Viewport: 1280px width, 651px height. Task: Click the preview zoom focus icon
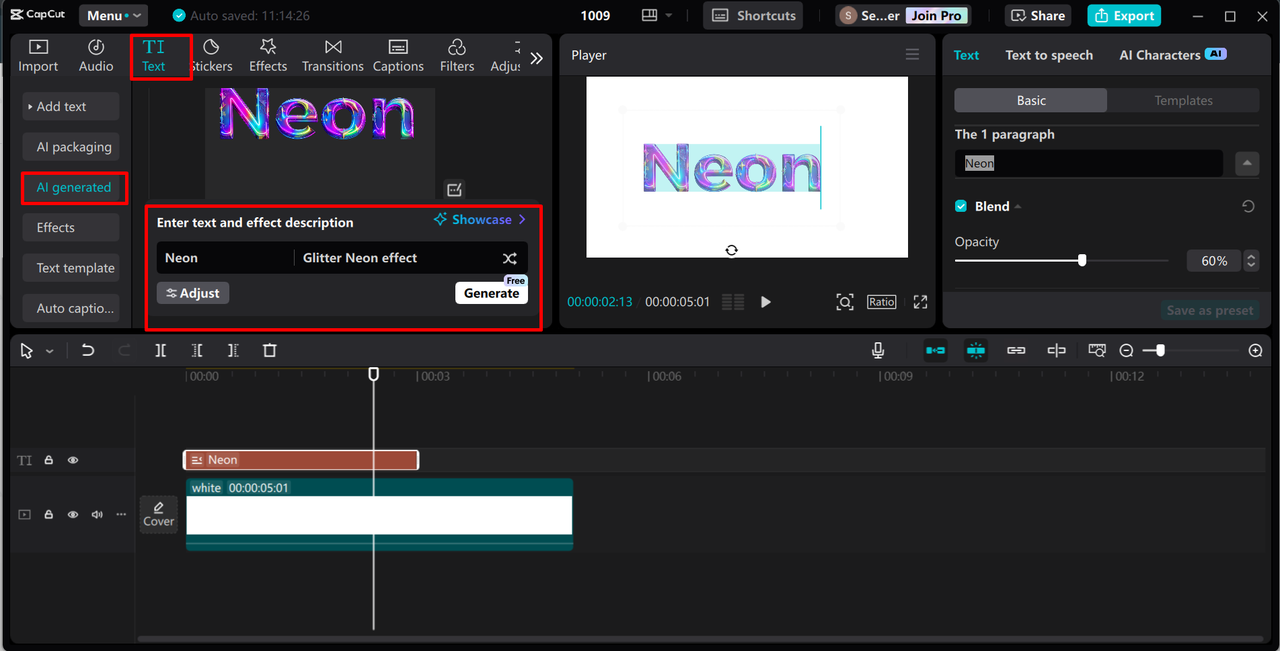[845, 302]
